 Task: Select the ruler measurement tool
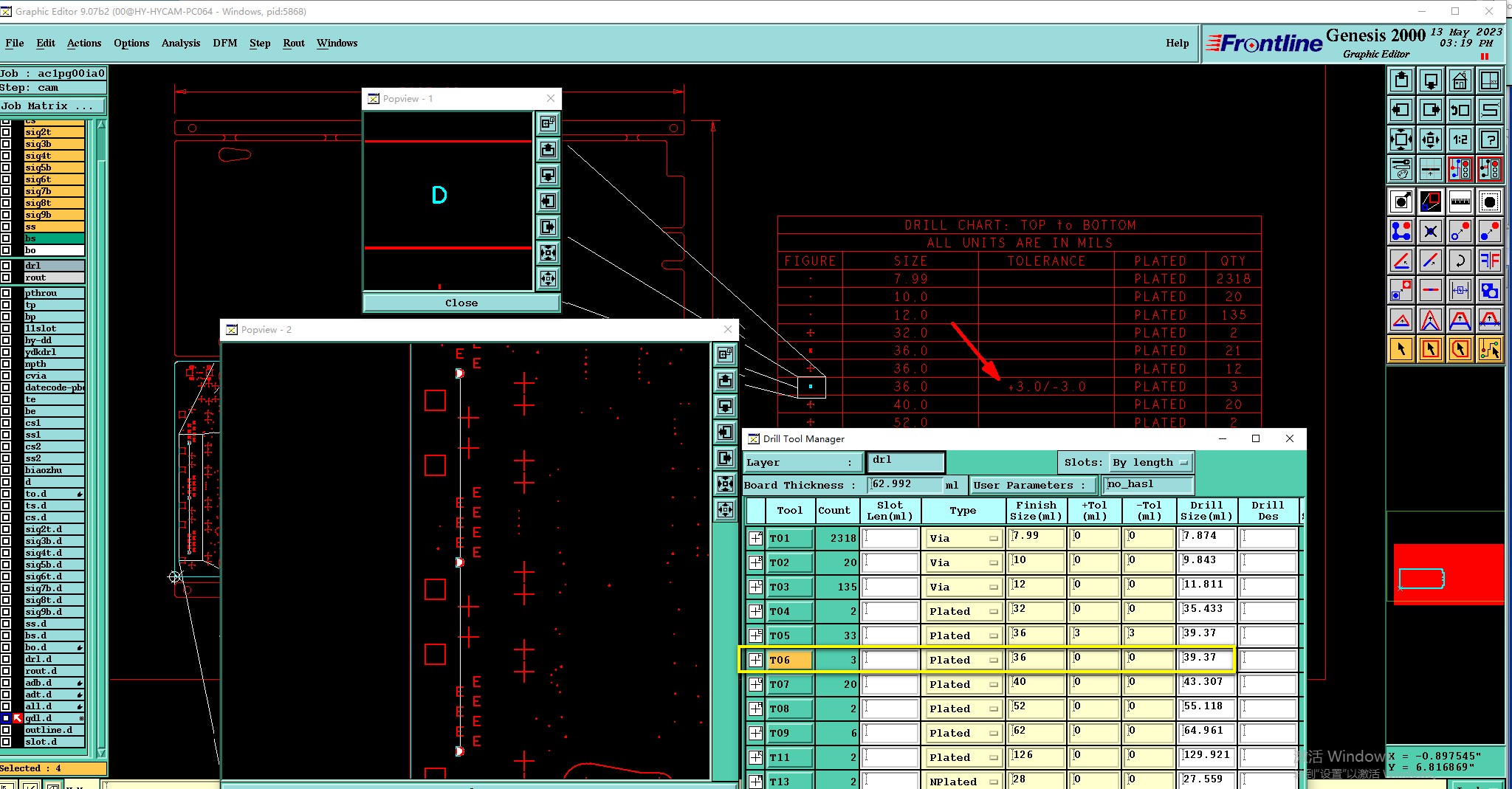(1460, 201)
